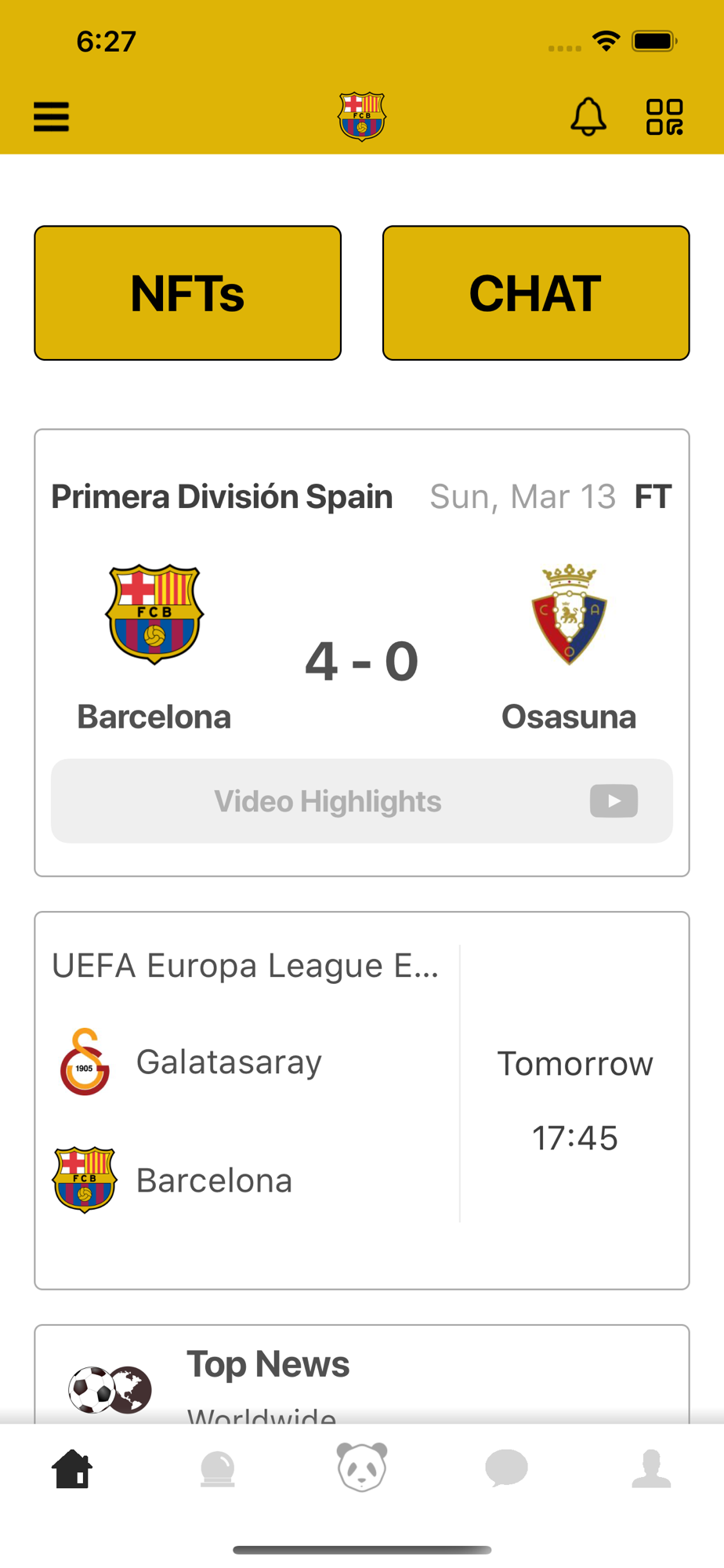The image size is (724, 1568).
Task: Open the profile tab in bottom bar
Action: click(x=651, y=1468)
